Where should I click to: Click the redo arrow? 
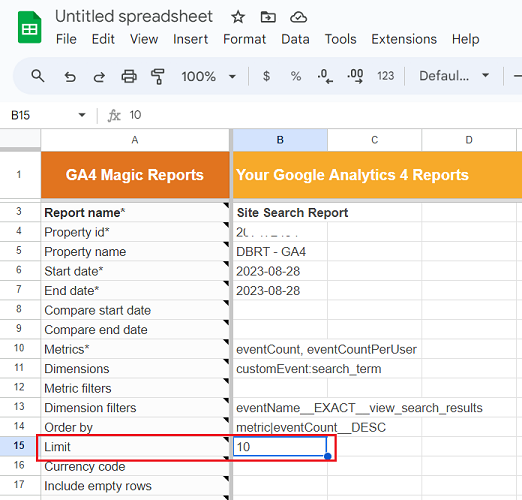coord(99,77)
